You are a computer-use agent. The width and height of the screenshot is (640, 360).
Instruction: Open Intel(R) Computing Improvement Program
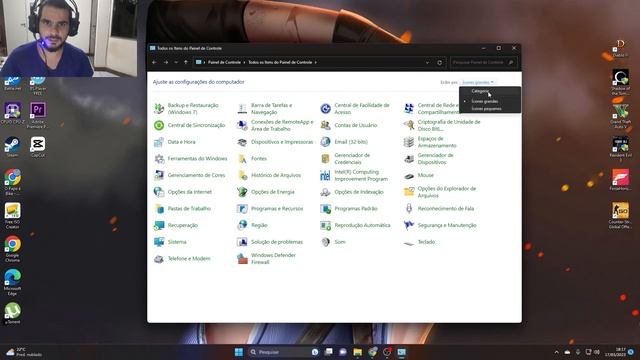[x=354, y=176]
